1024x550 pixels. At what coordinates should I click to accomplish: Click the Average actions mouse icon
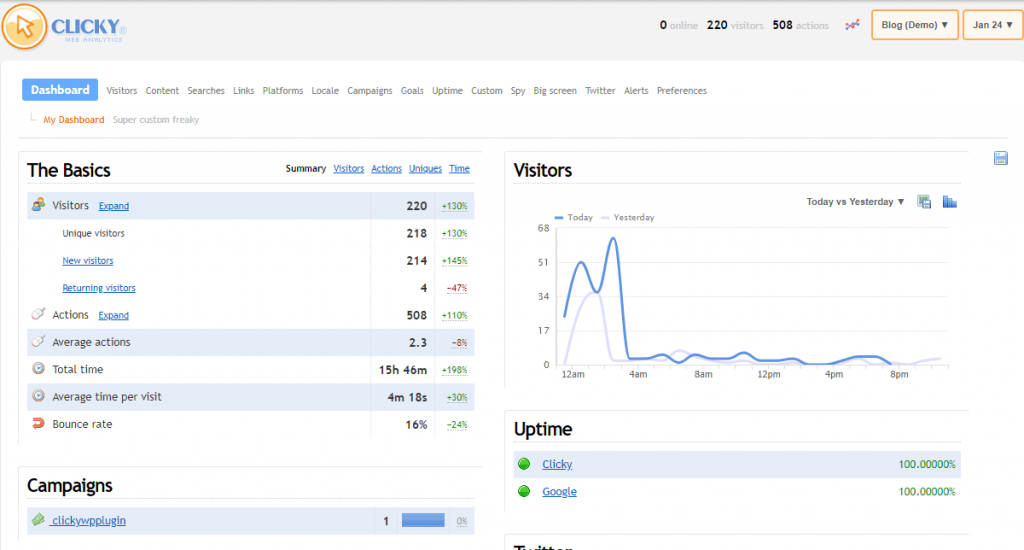point(39,341)
